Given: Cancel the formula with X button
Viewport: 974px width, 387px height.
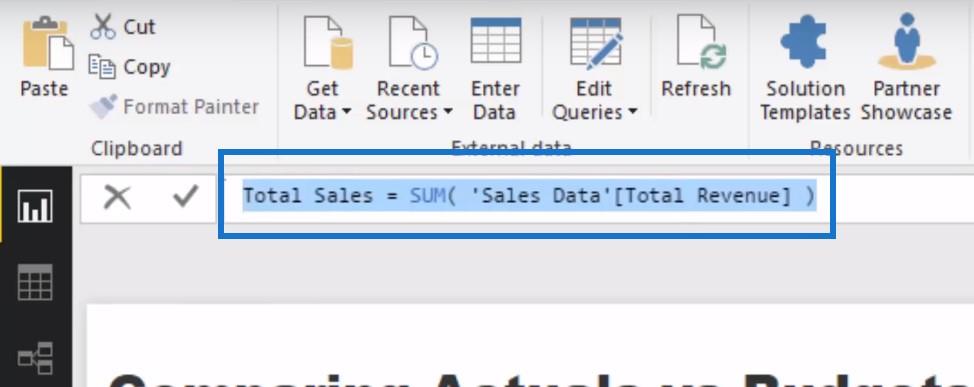Looking at the screenshot, I should coord(117,198).
